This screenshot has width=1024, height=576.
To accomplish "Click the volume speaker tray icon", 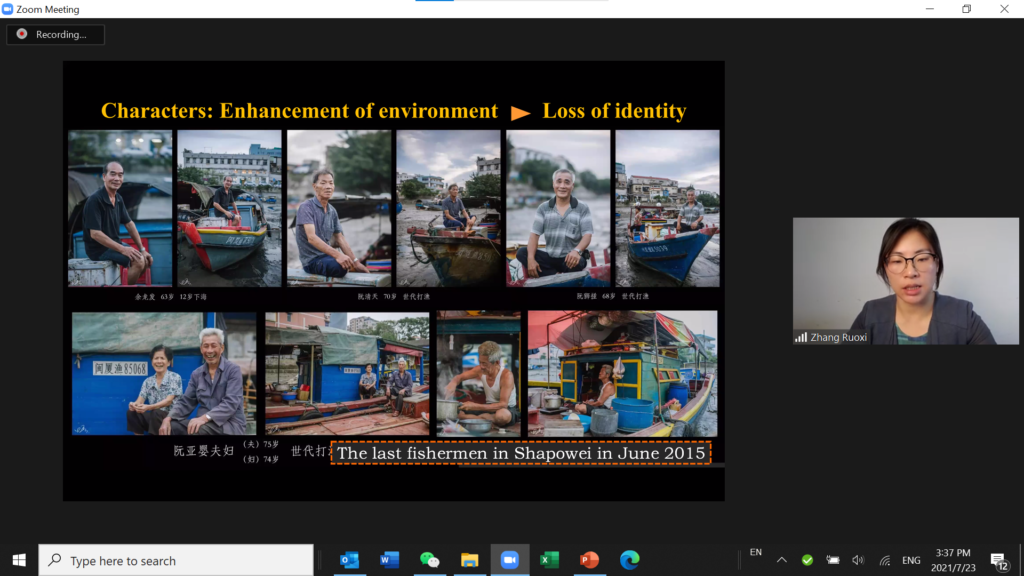I will 858,560.
